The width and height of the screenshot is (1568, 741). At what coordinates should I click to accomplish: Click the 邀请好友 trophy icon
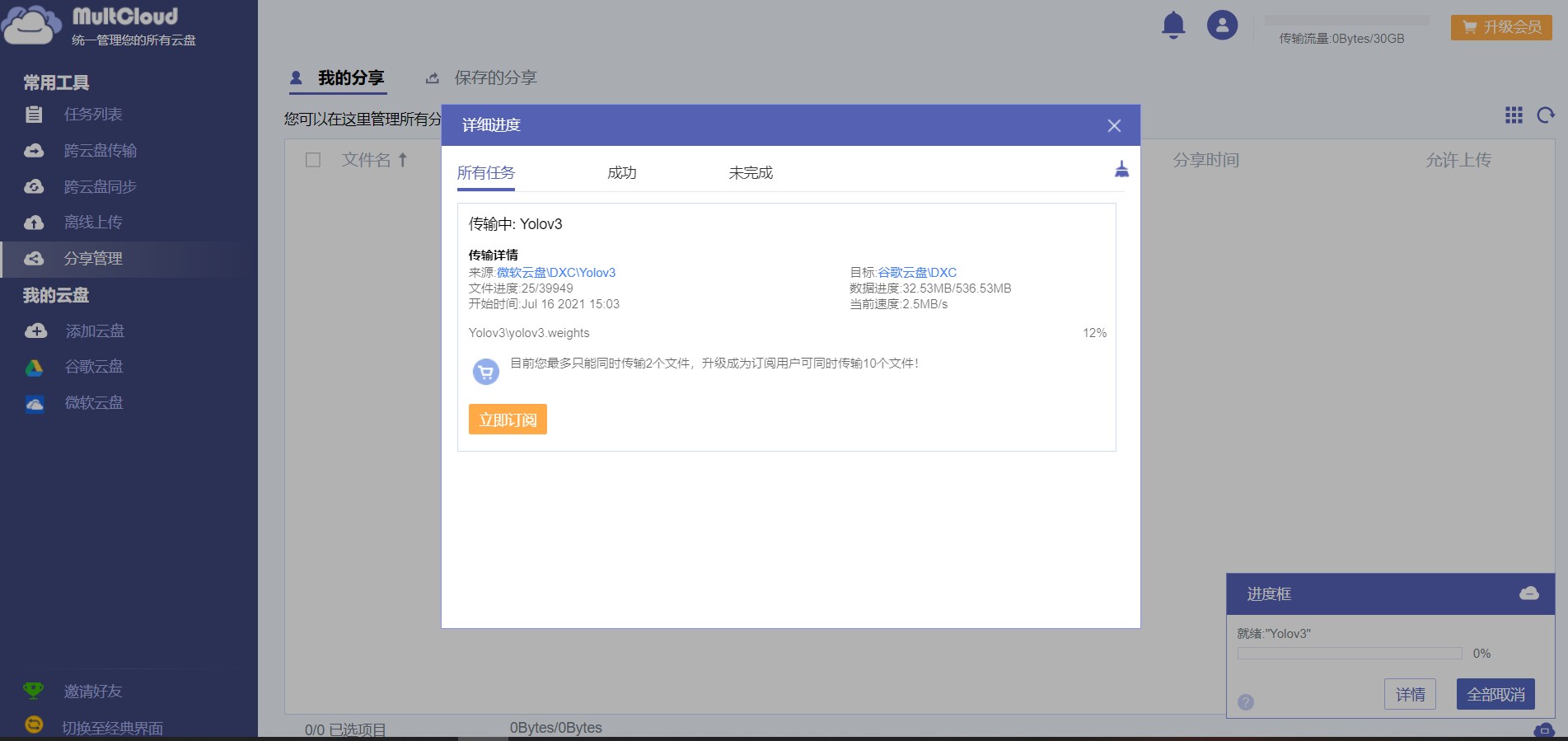click(x=33, y=691)
